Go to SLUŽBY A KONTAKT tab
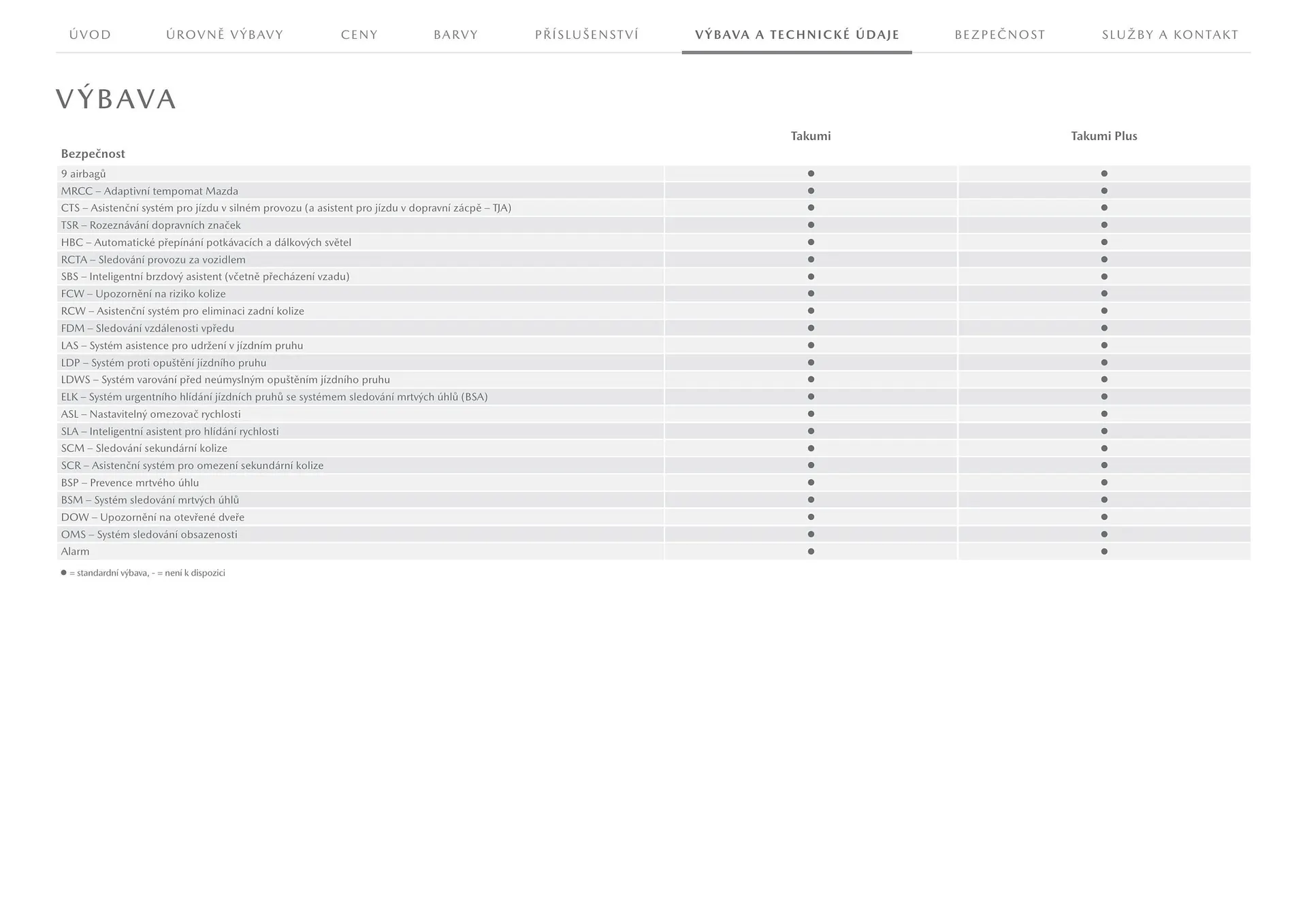Screen dimensions: 1307x924 pos(1169,35)
